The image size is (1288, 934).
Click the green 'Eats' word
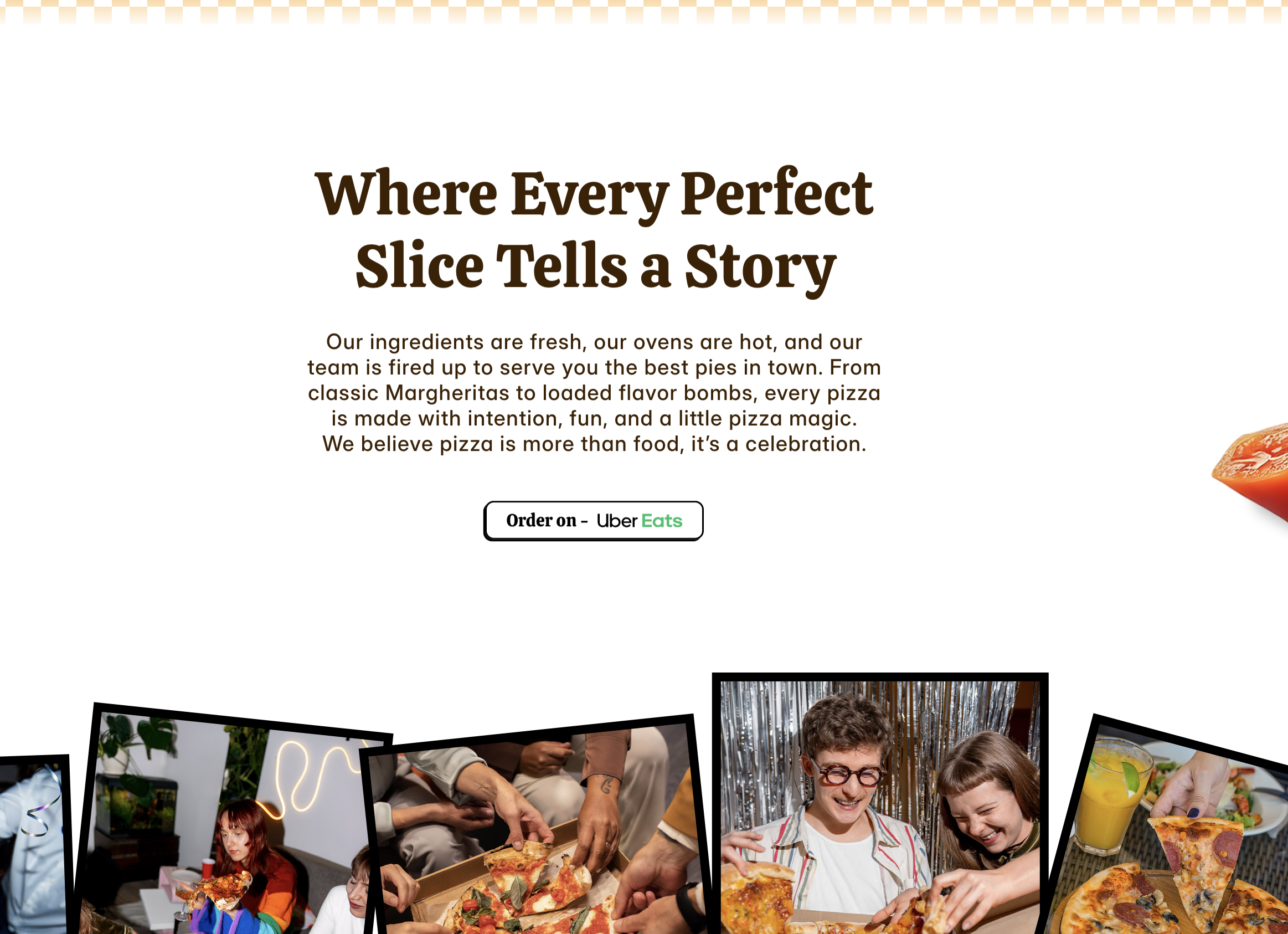662,521
